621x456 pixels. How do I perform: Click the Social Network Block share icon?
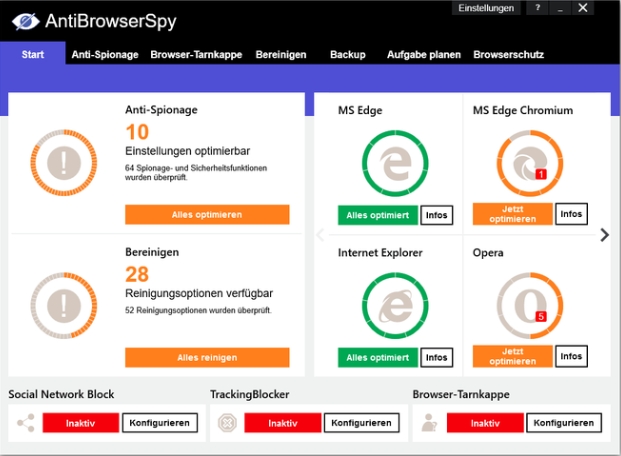tap(26, 423)
